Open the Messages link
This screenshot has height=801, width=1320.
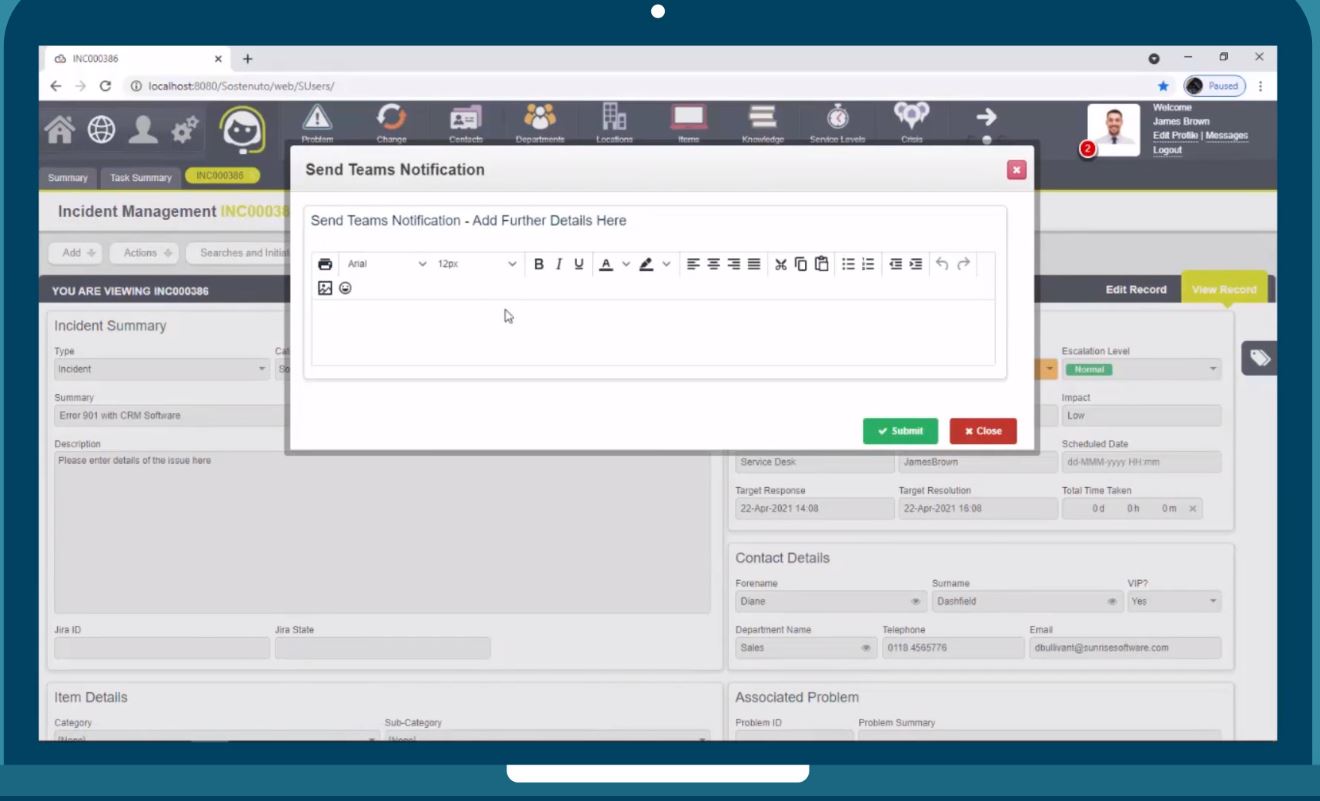1227,136
